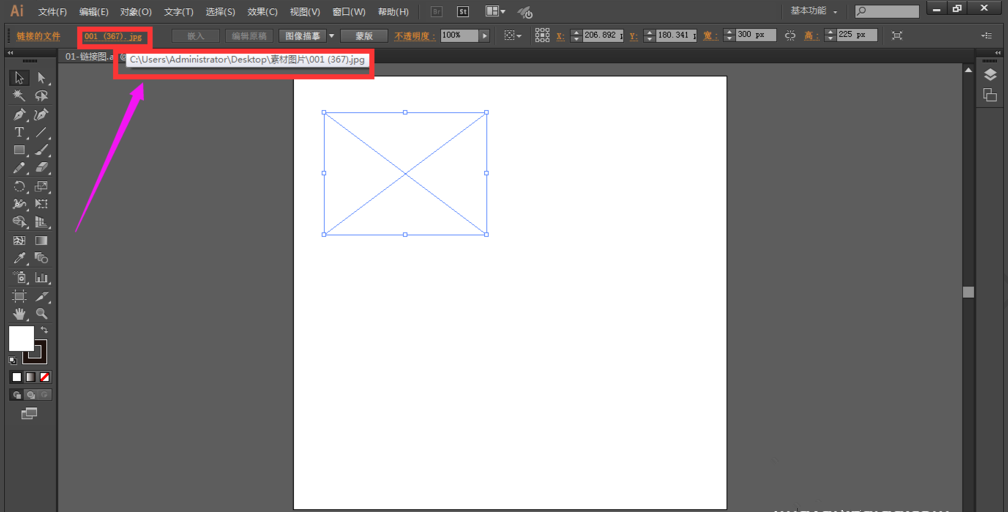Viewport: 1008px width, 512px height.
Task: Click the white fill color swatch
Action: (21, 338)
